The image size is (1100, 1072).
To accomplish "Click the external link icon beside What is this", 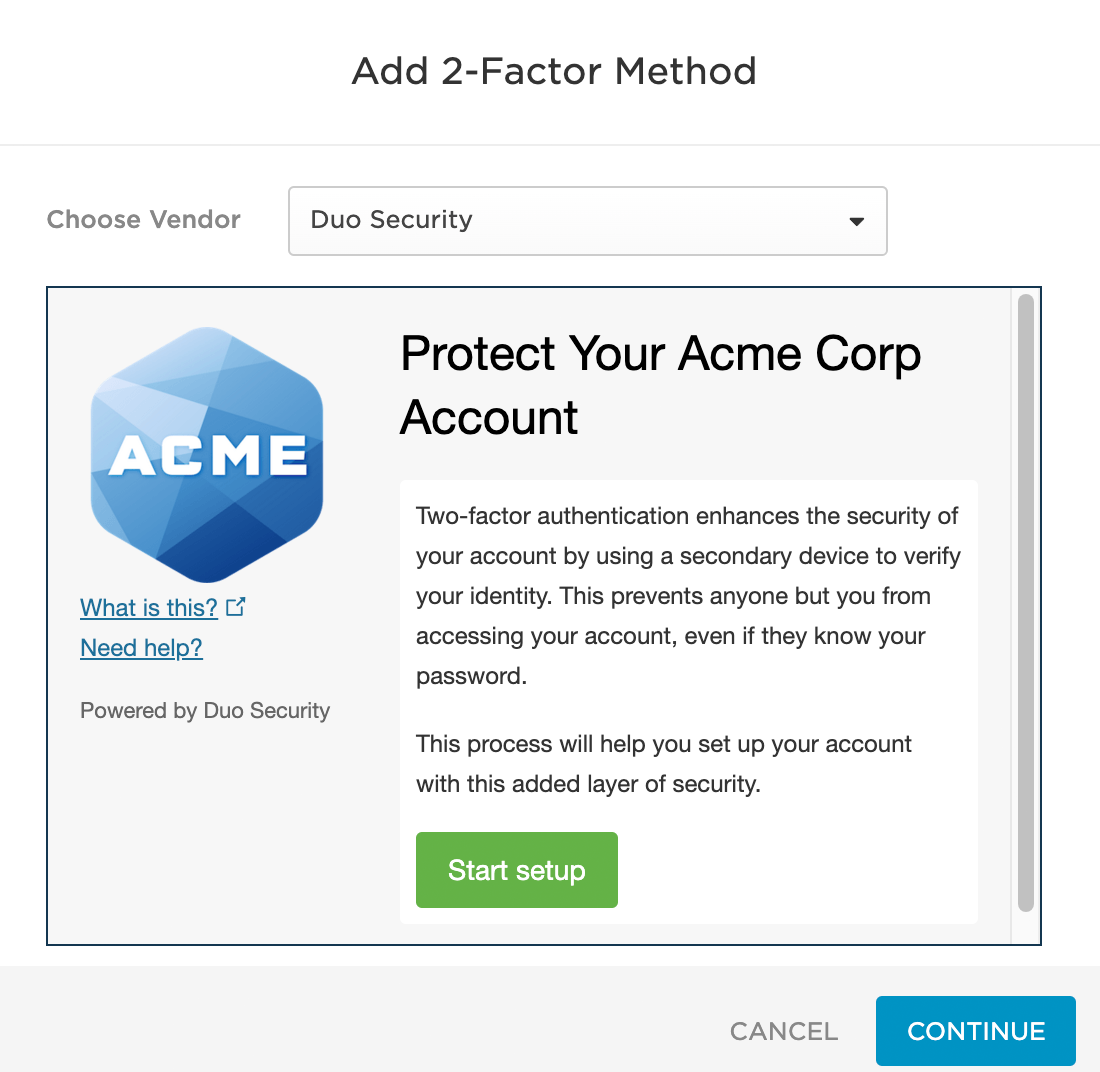I will point(236,607).
